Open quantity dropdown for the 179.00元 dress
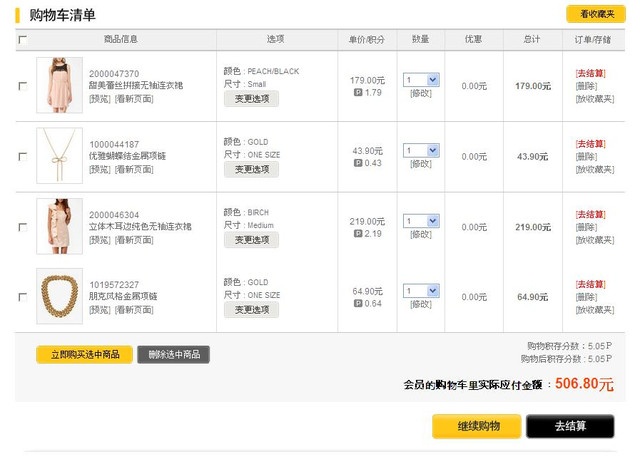640x469 pixels. tap(421, 80)
